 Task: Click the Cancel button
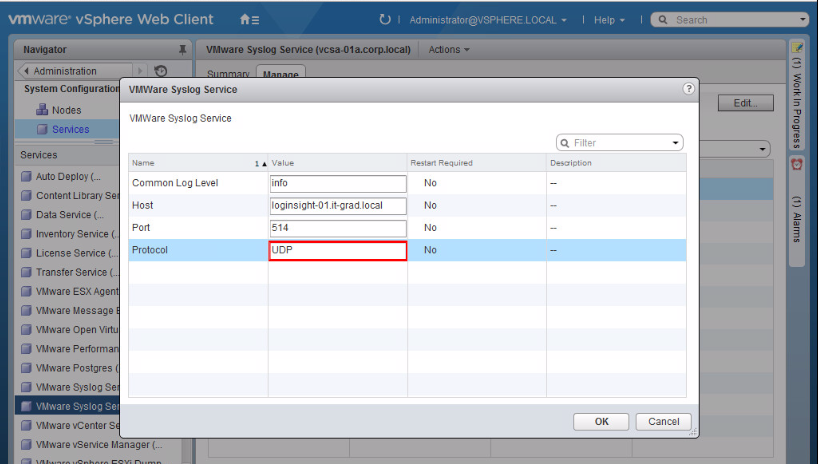click(663, 422)
